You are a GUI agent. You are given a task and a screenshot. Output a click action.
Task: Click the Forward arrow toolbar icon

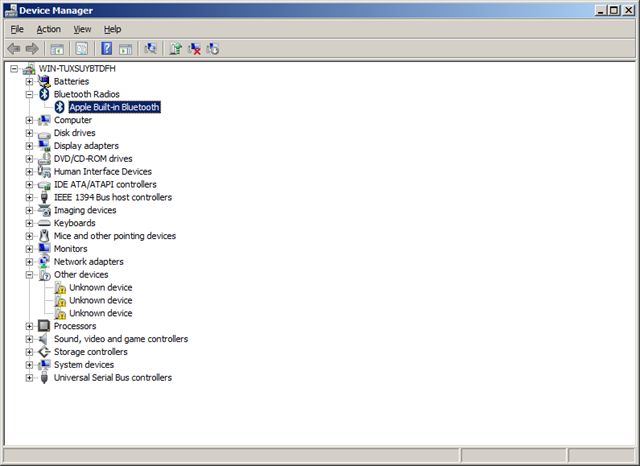point(32,49)
